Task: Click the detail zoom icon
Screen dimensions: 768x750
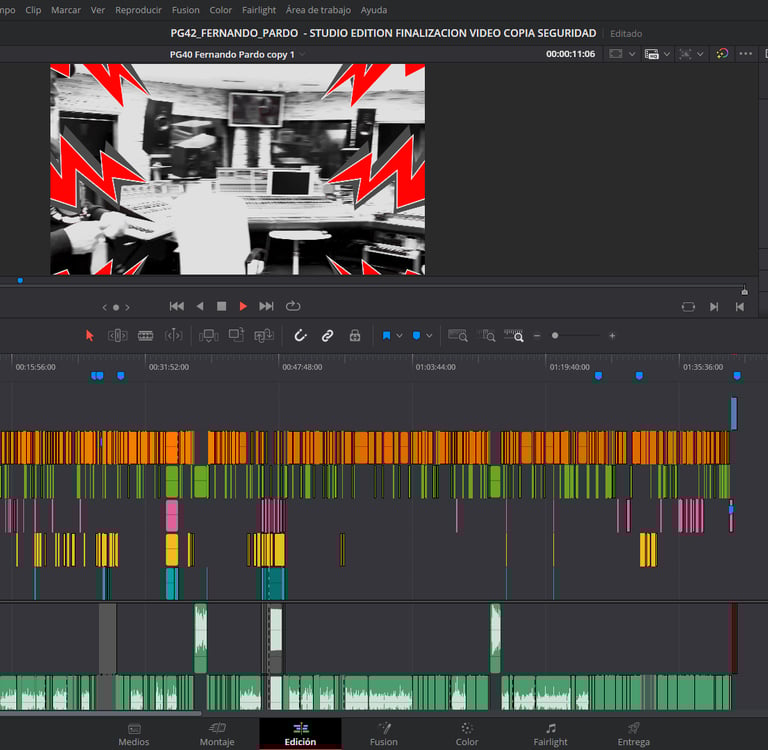Action: 486,336
